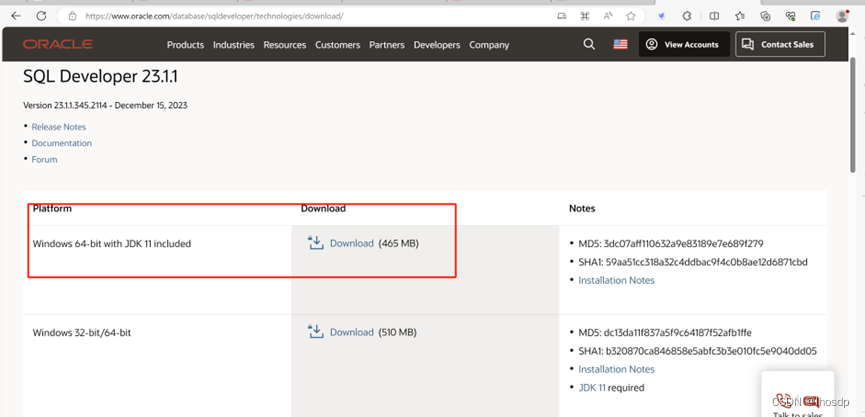Screen dimensions: 865x417
Task: Open the Resources menu
Action: click(x=285, y=45)
